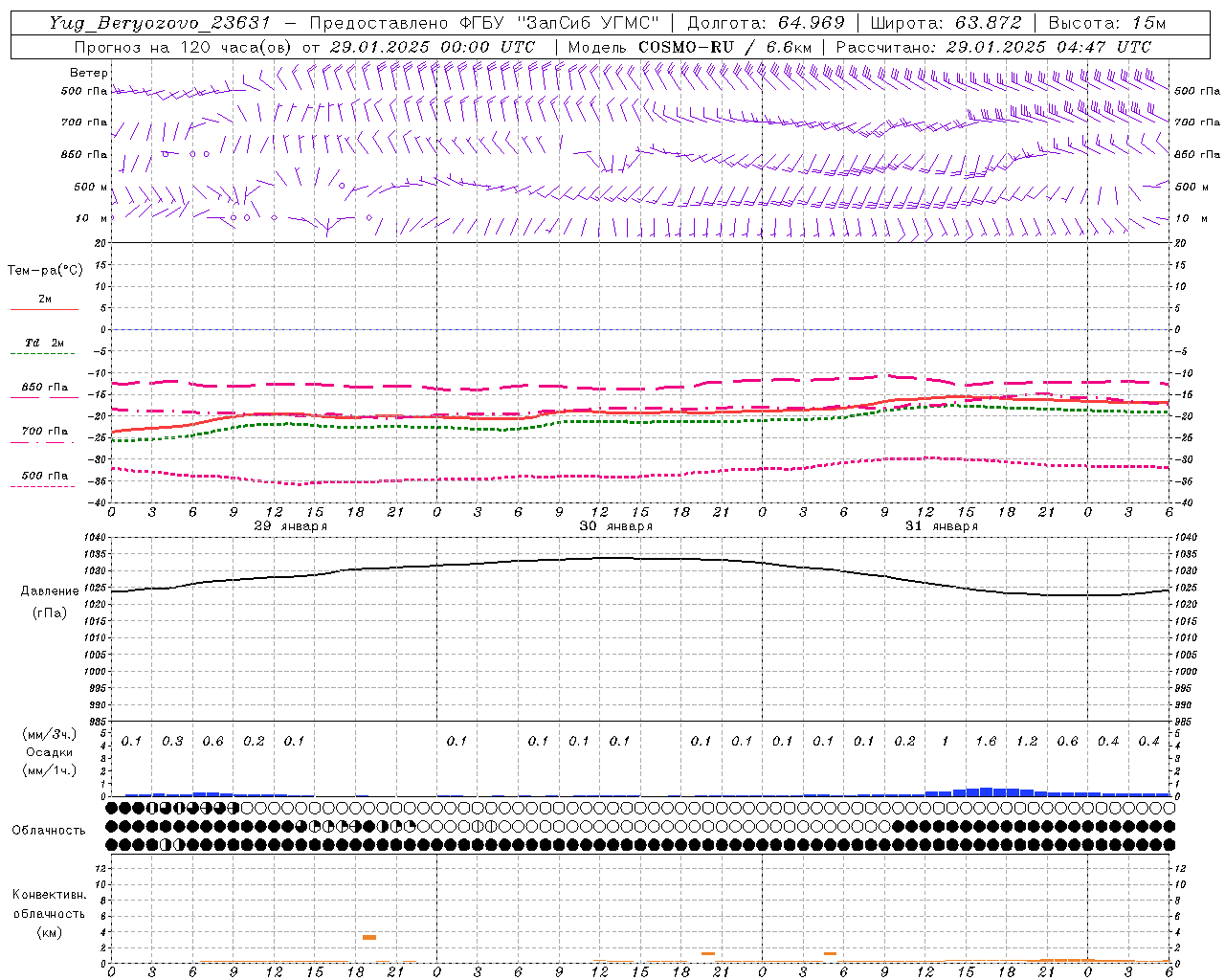
Task: Click the Давление chart label
Action: click(50, 591)
